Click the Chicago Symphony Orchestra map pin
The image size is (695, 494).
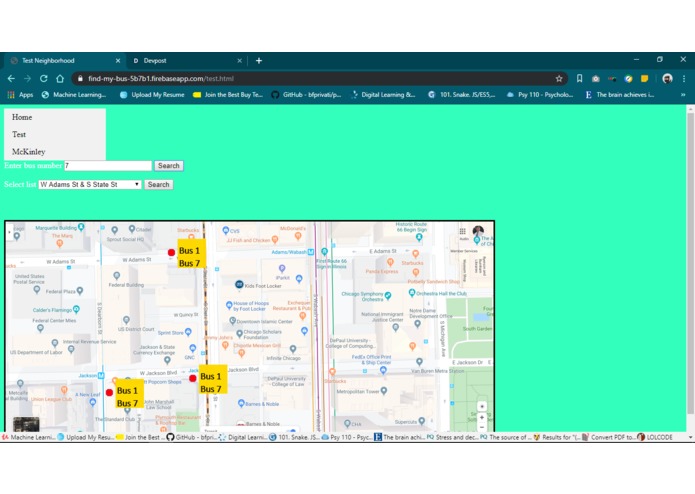[388, 295]
